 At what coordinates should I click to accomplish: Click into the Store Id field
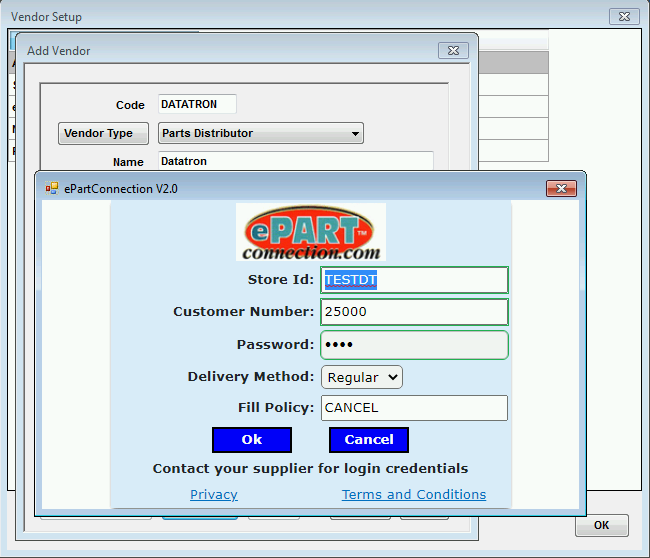(x=414, y=280)
